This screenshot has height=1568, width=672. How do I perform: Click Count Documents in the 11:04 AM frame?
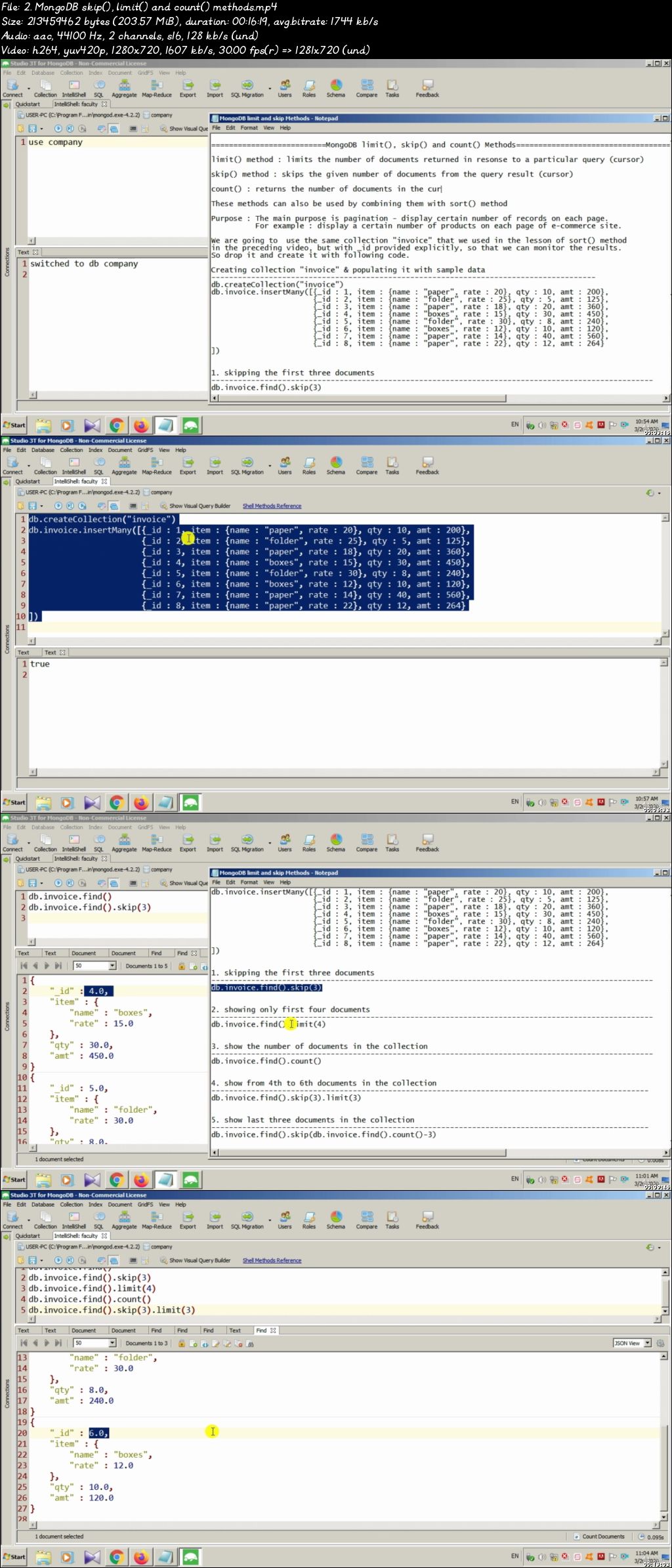point(599,1537)
